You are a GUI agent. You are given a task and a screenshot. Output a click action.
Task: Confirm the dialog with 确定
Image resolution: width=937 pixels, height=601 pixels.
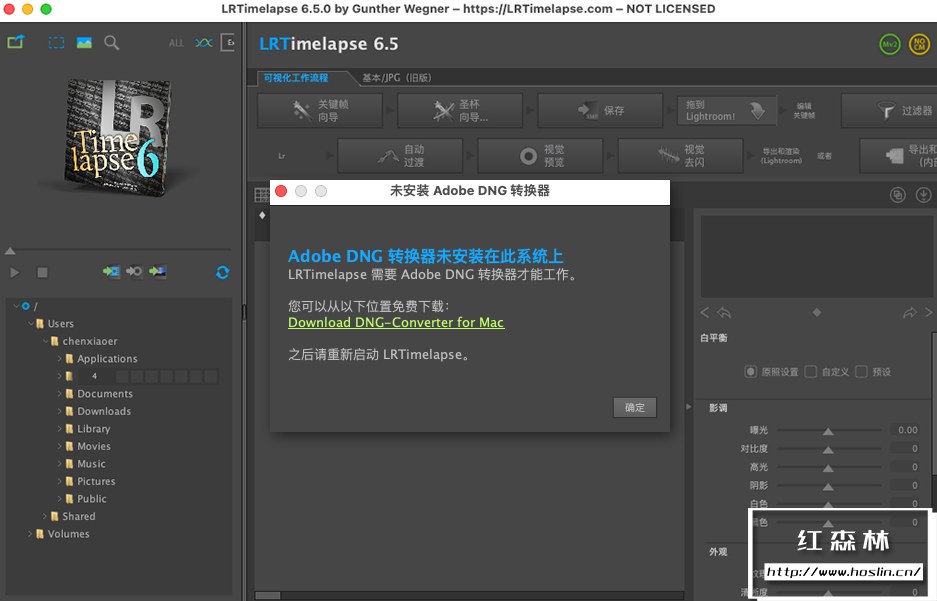635,407
